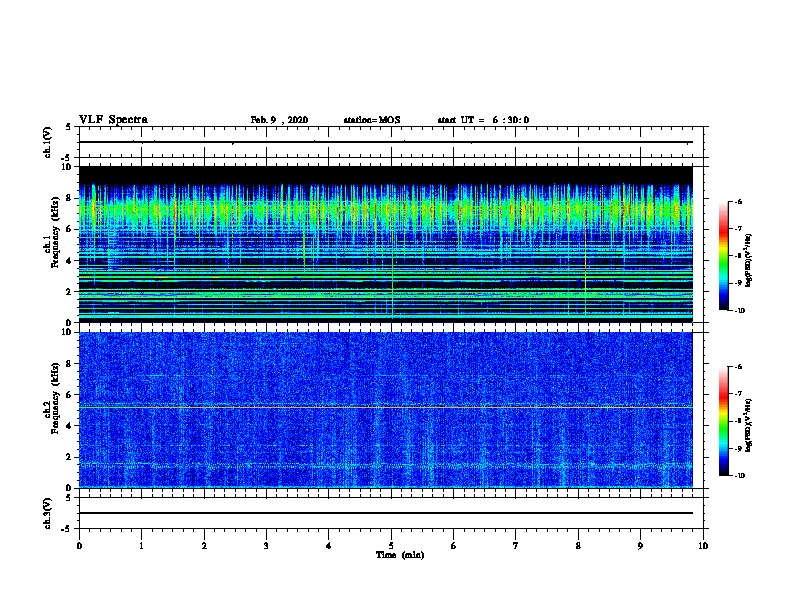792x612 pixels.
Task: Select the ch.1 "Frequency (kHz)" axis label
Action: [x=55, y=232]
